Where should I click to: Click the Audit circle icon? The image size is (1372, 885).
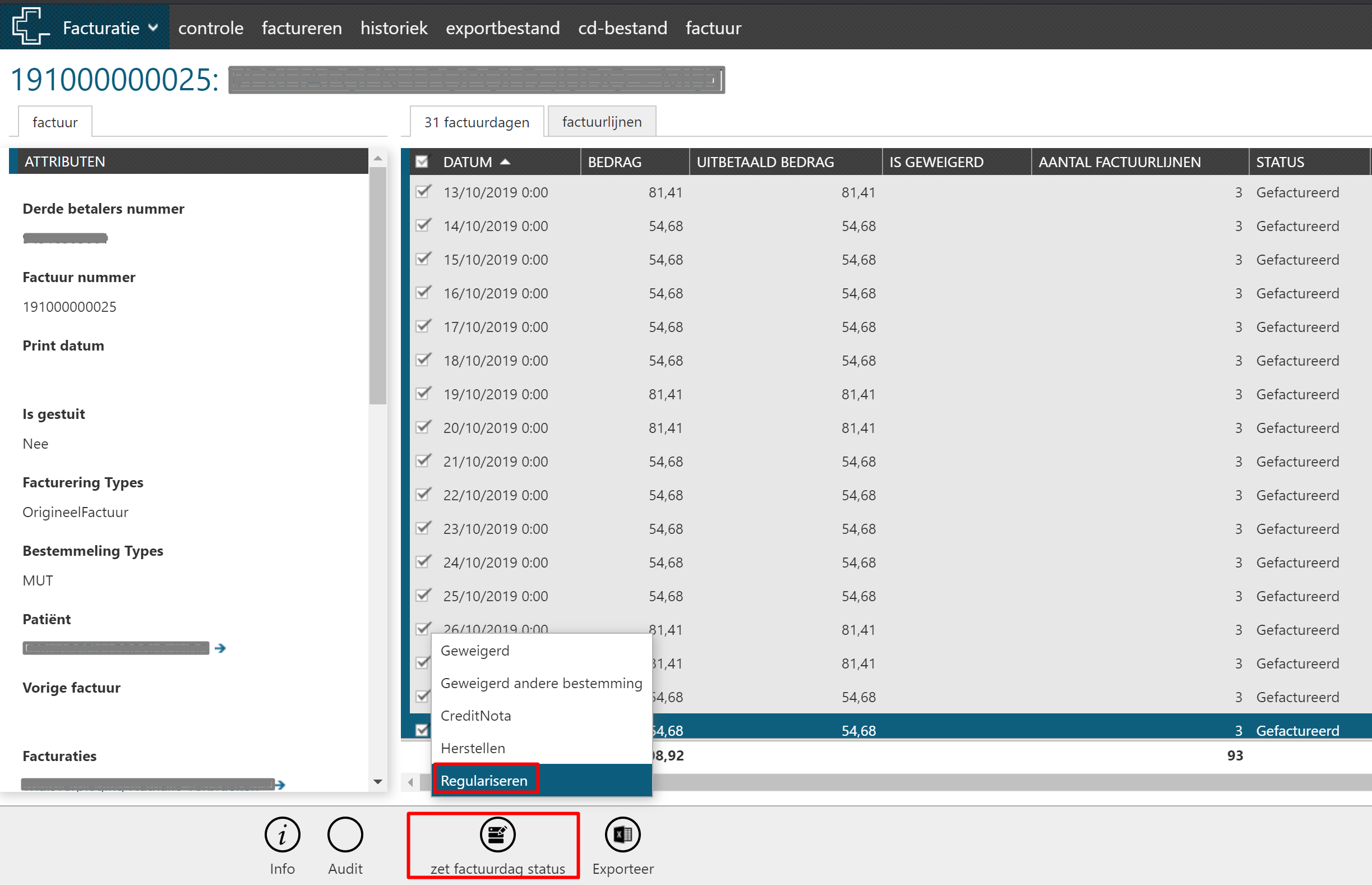click(x=345, y=835)
